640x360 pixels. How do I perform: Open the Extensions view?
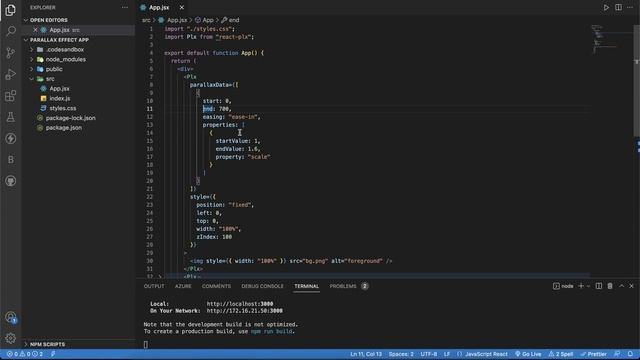[x=11, y=96]
